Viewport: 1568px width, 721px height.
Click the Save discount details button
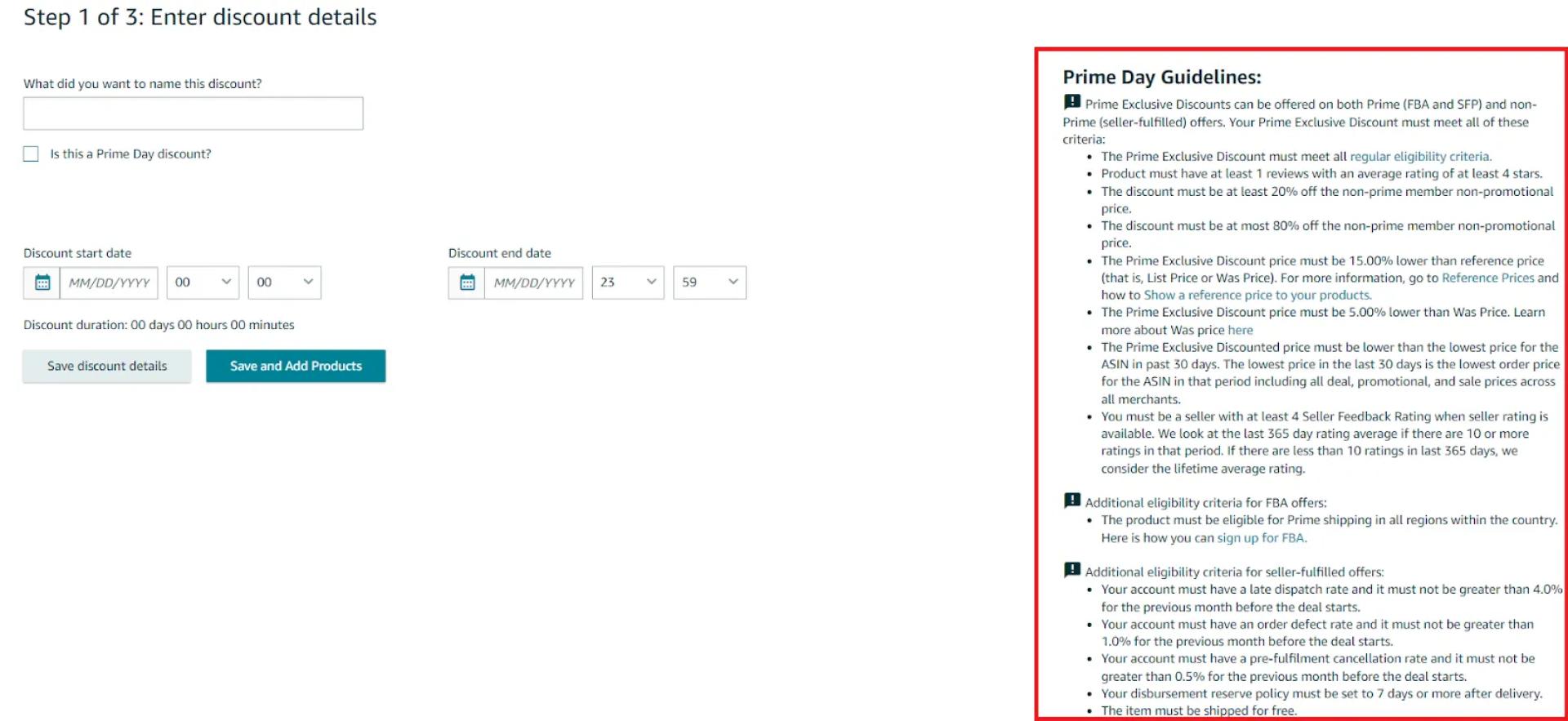pyautogui.click(x=107, y=367)
